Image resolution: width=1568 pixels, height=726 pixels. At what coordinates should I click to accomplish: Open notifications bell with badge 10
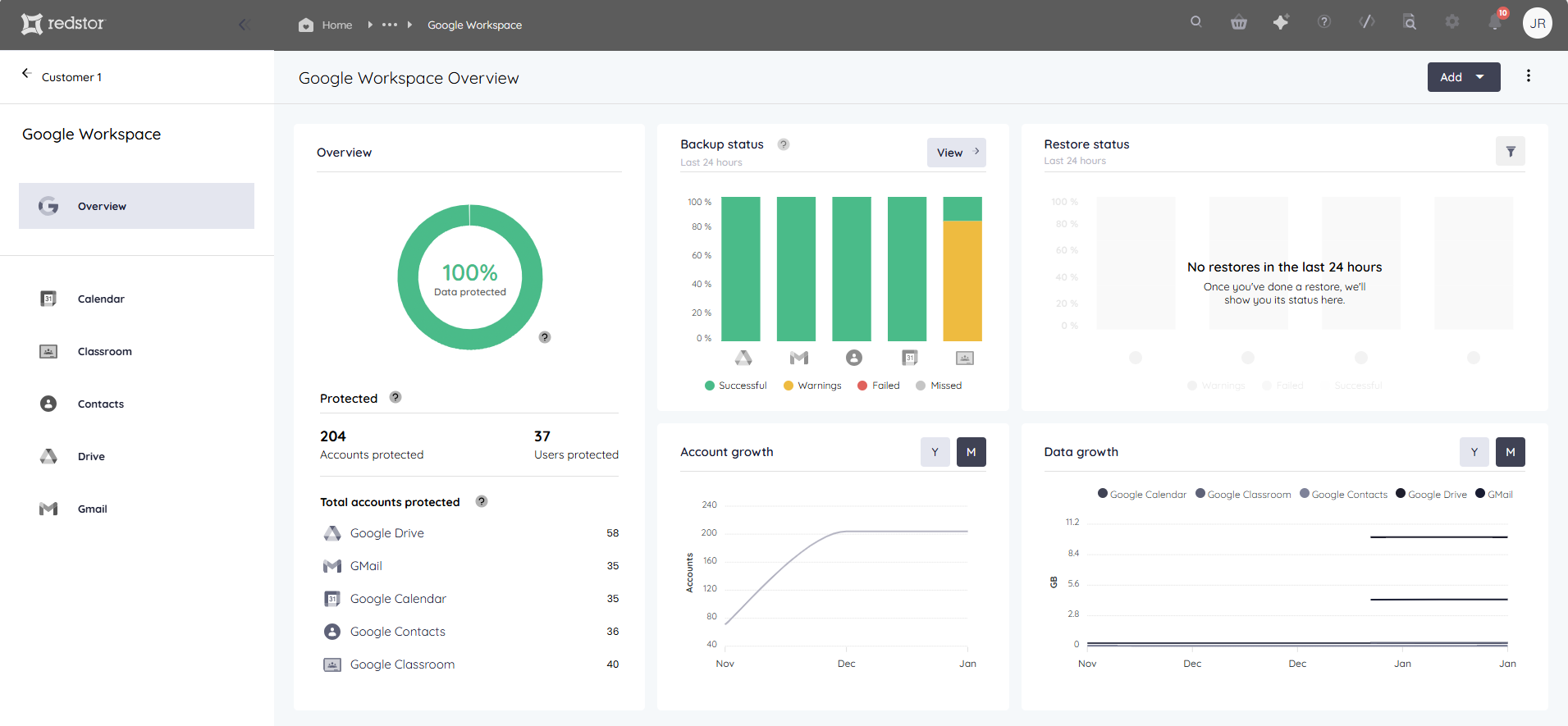coord(1496,21)
